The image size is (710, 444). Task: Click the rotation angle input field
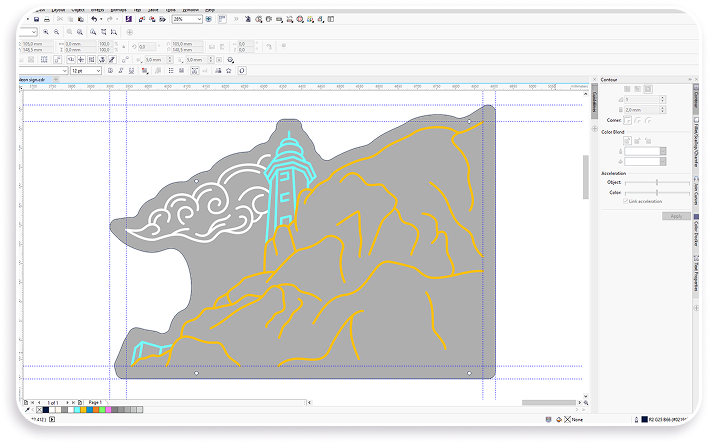(147, 47)
